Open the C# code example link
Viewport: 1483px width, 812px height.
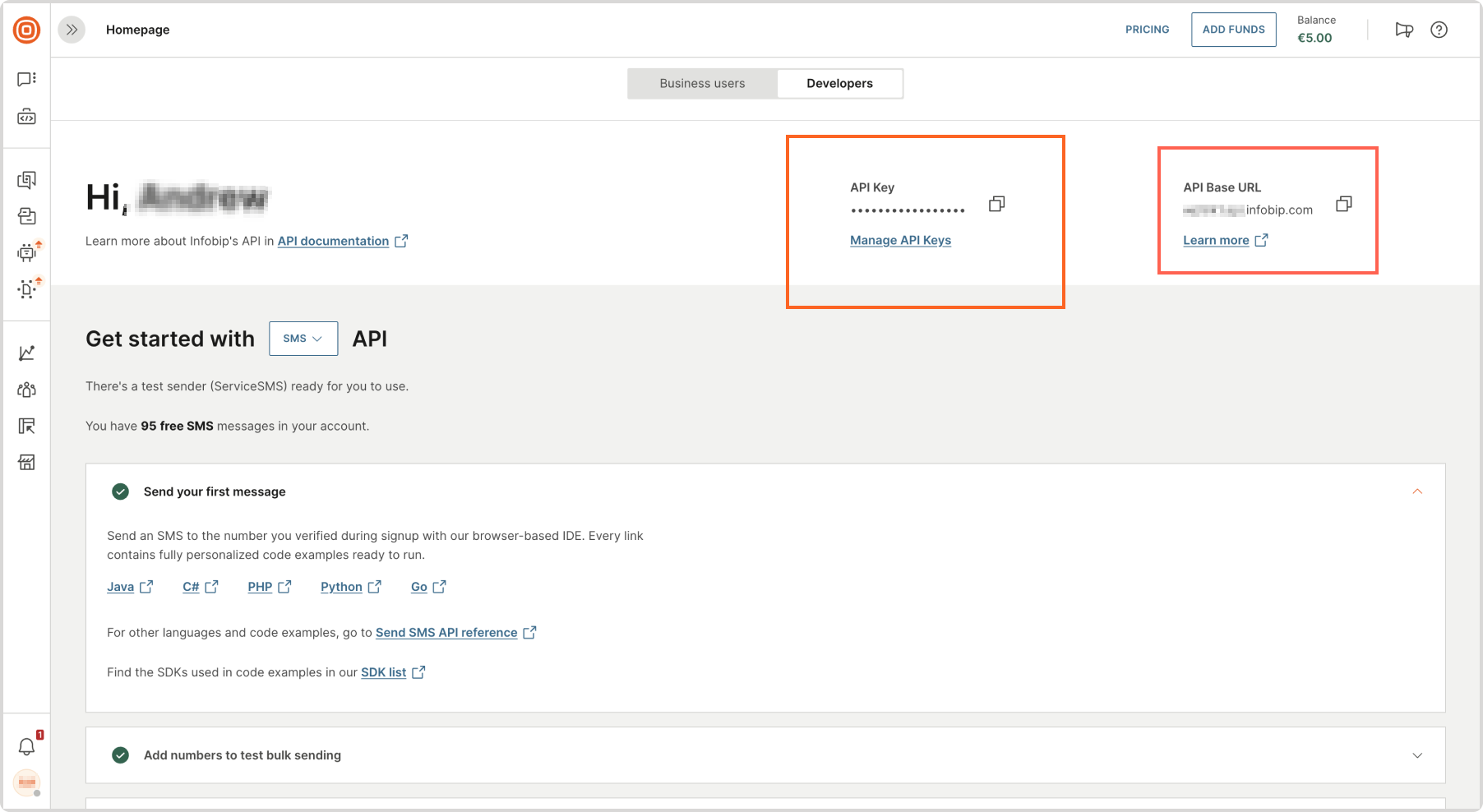pyautogui.click(x=191, y=587)
